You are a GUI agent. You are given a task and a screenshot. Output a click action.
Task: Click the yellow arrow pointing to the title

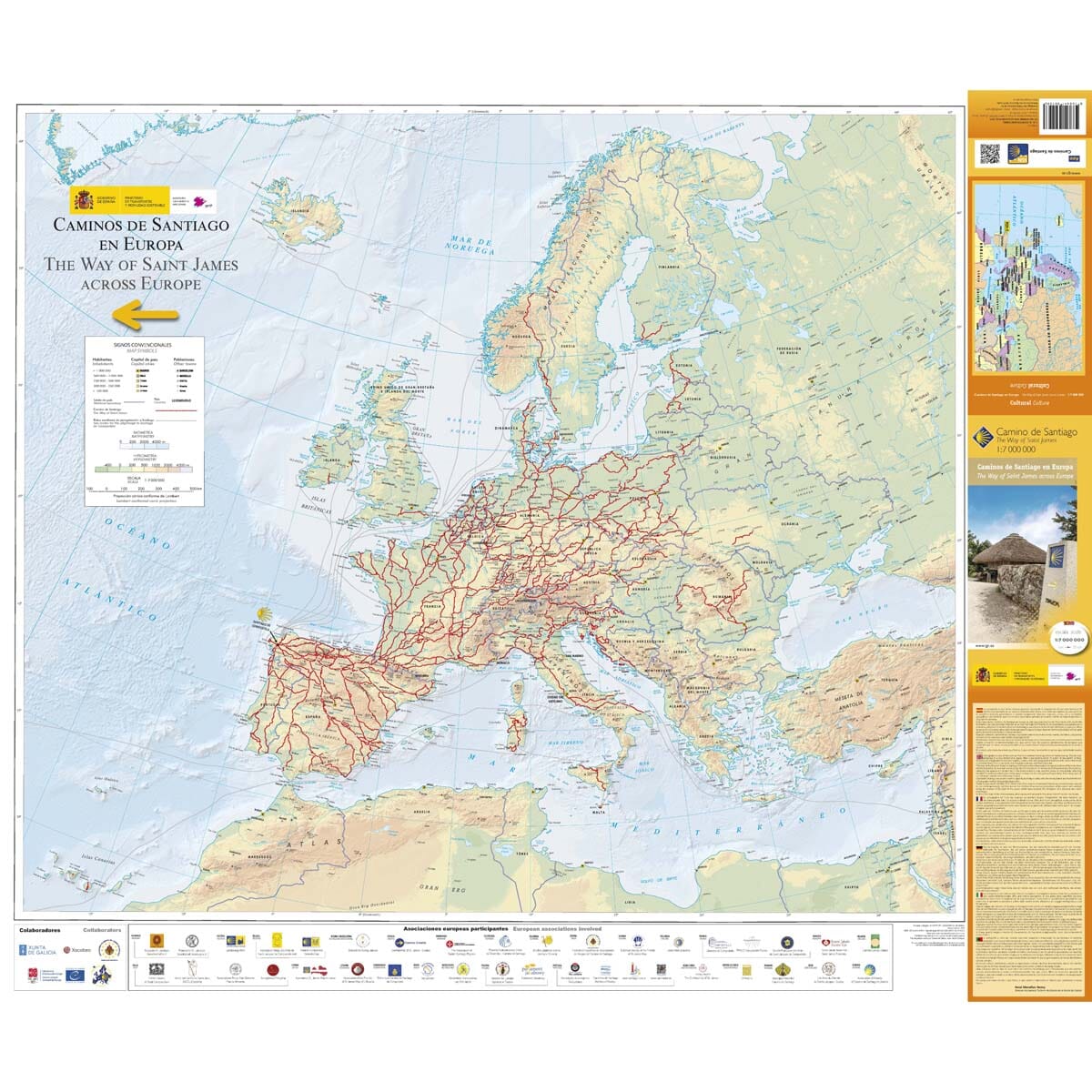tap(146, 312)
